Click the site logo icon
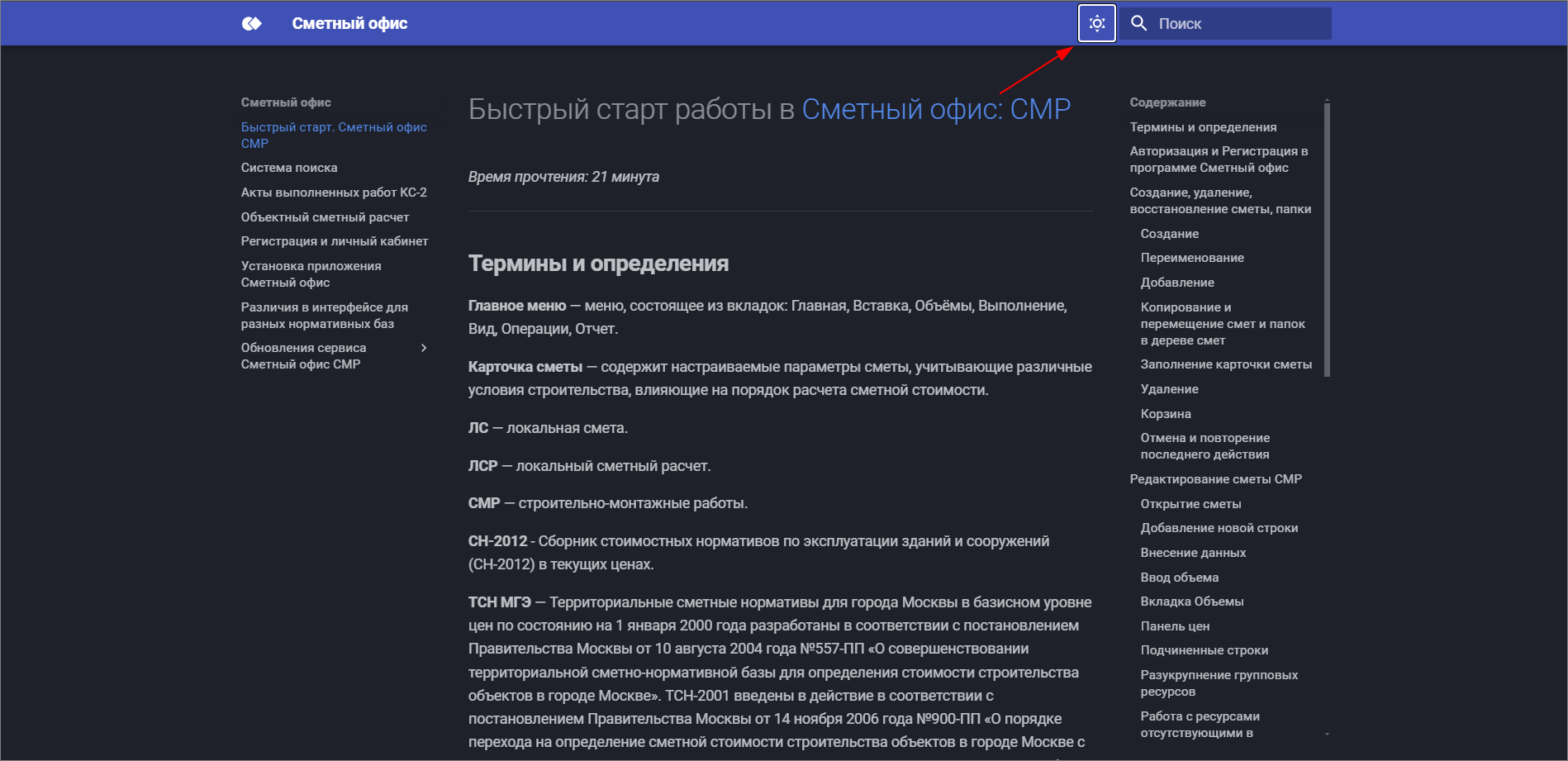The image size is (1568, 761). click(x=250, y=22)
